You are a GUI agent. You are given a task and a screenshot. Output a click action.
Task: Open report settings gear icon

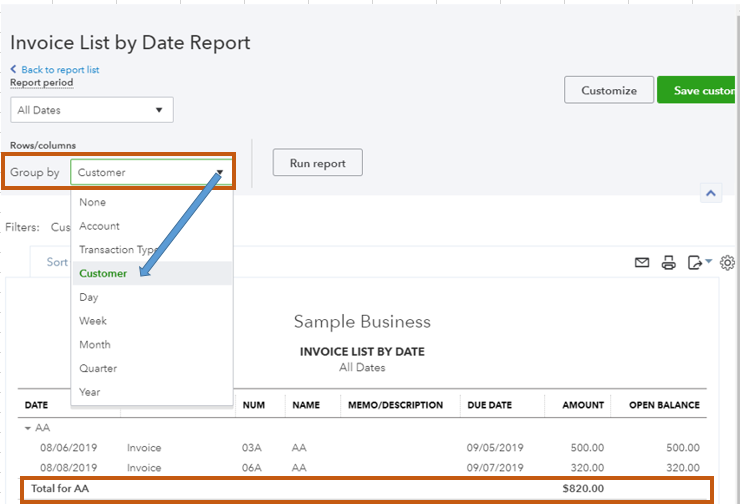(727, 263)
